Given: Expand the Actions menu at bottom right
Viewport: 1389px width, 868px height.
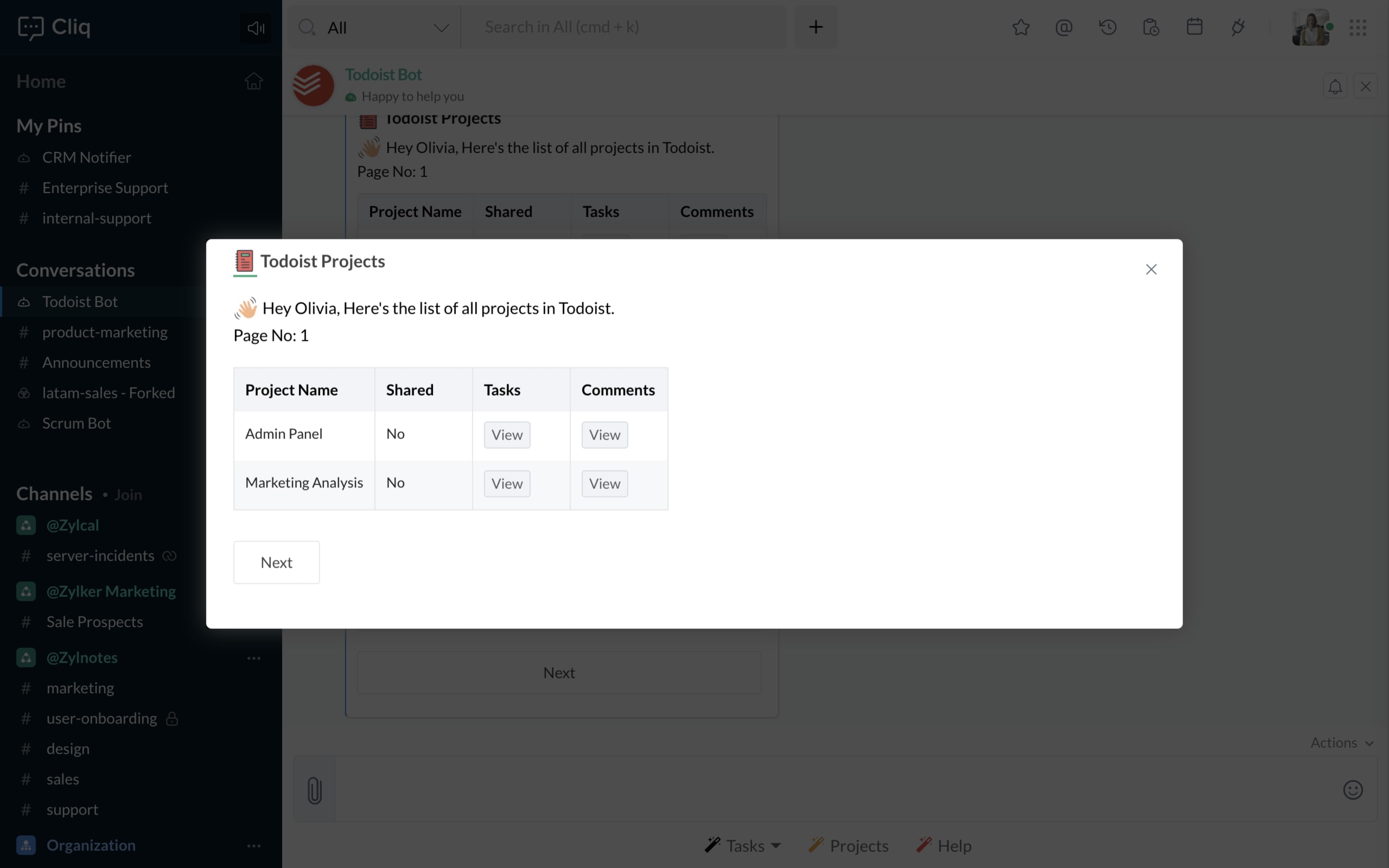Looking at the screenshot, I should coord(1341,742).
